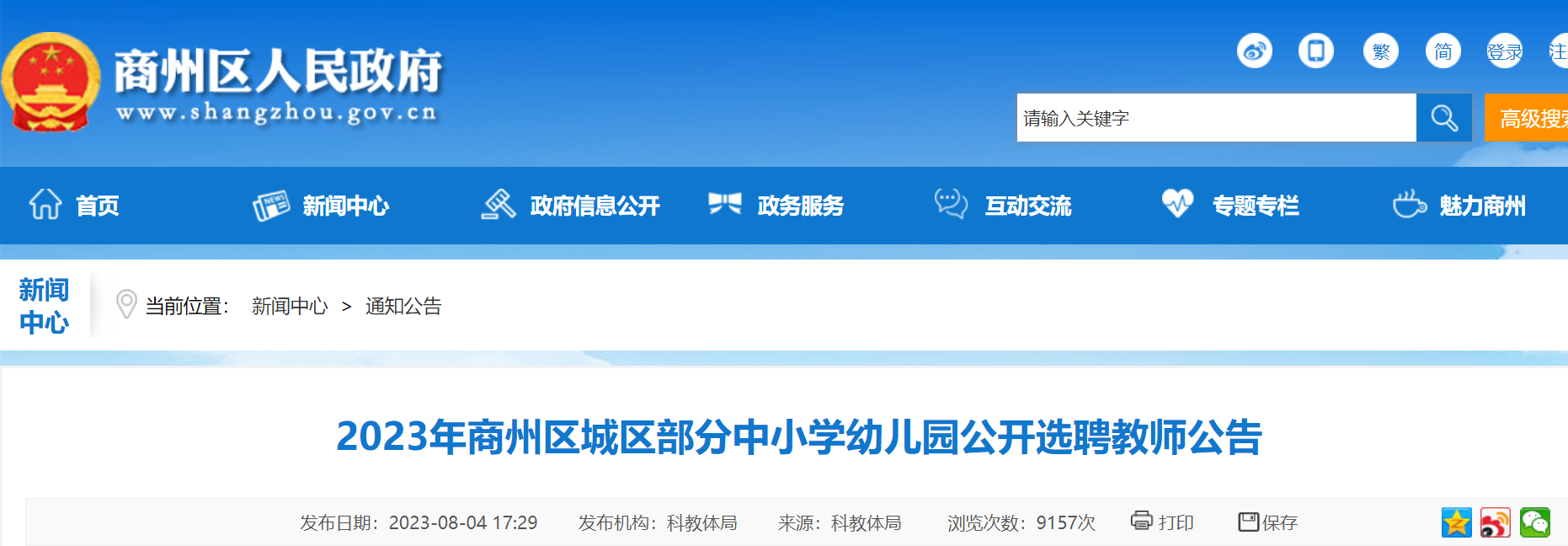Click the article title about 公开选聘教师公告
The height and width of the screenshot is (546, 1568).
pyautogui.click(x=799, y=436)
